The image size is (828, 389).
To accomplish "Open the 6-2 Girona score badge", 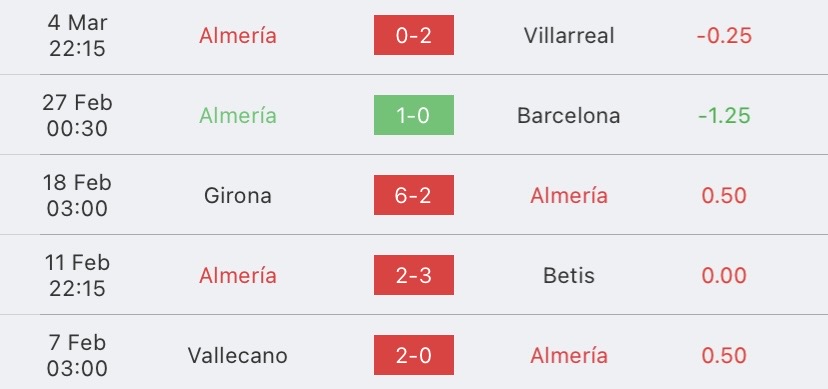I will coord(413,195).
